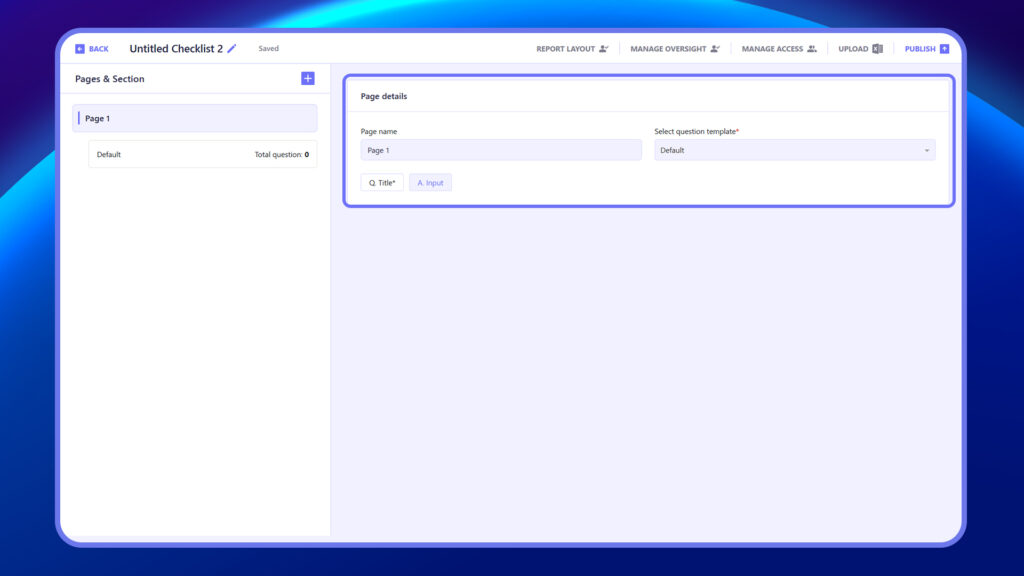Click the Untitled Checklist 2 title
The image size is (1024, 576).
click(x=176, y=48)
